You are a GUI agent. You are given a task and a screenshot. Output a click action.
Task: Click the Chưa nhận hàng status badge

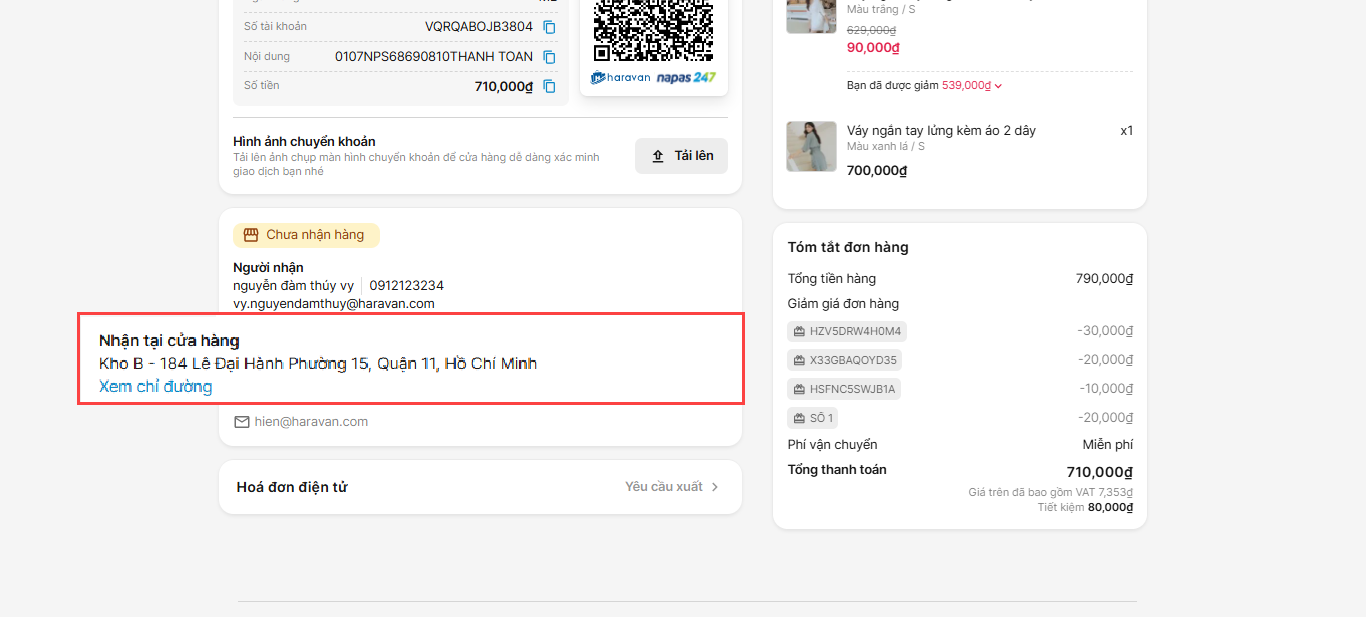pyautogui.click(x=306, y=235)
